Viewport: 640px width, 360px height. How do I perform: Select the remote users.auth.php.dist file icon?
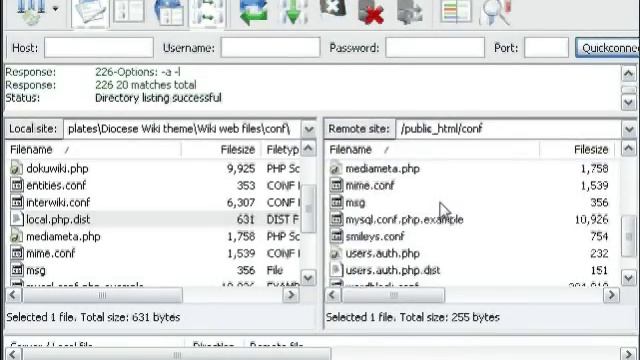336,270
